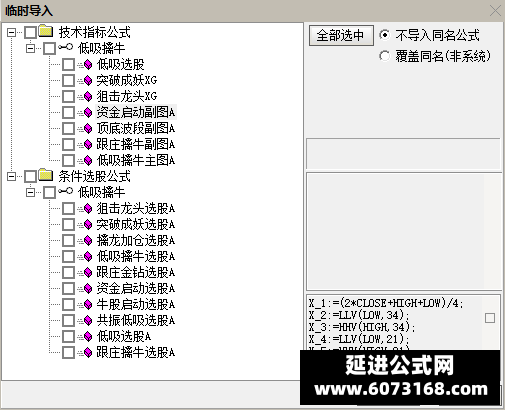Select the 擒龙加仓选股A formula item

[136, 240]
